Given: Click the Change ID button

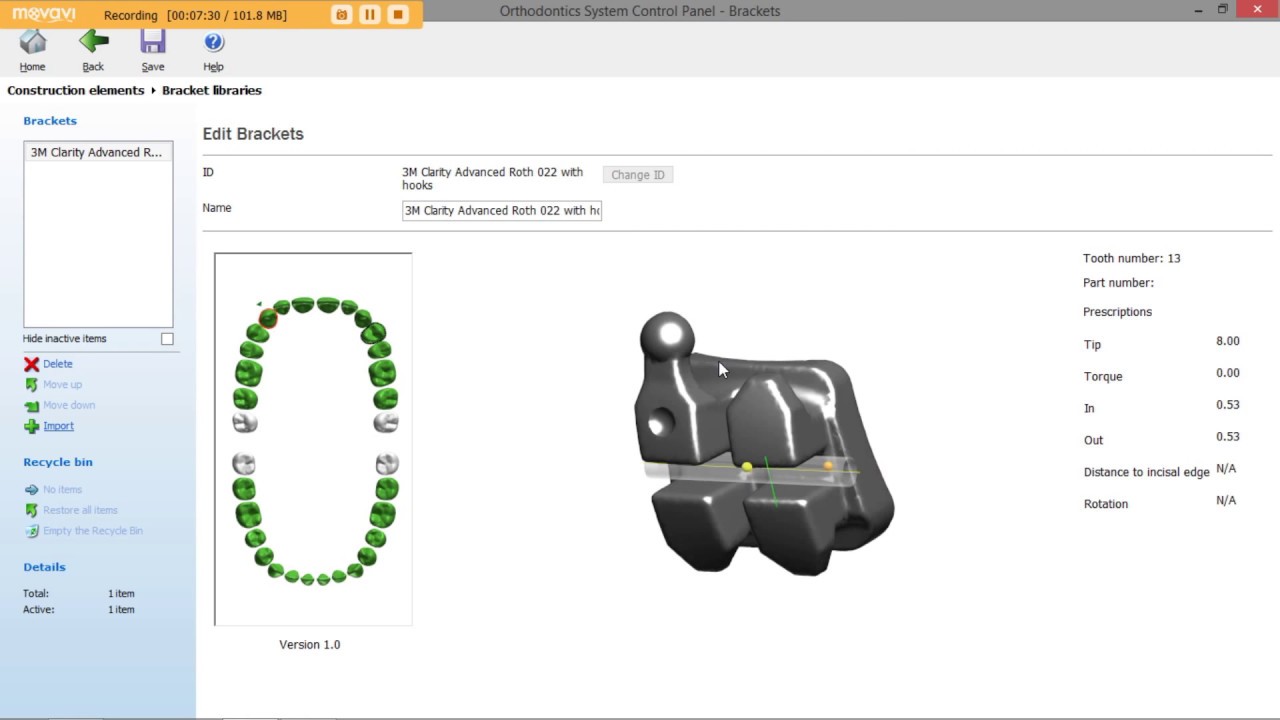Looking at the screenshot, I should 638,175.
